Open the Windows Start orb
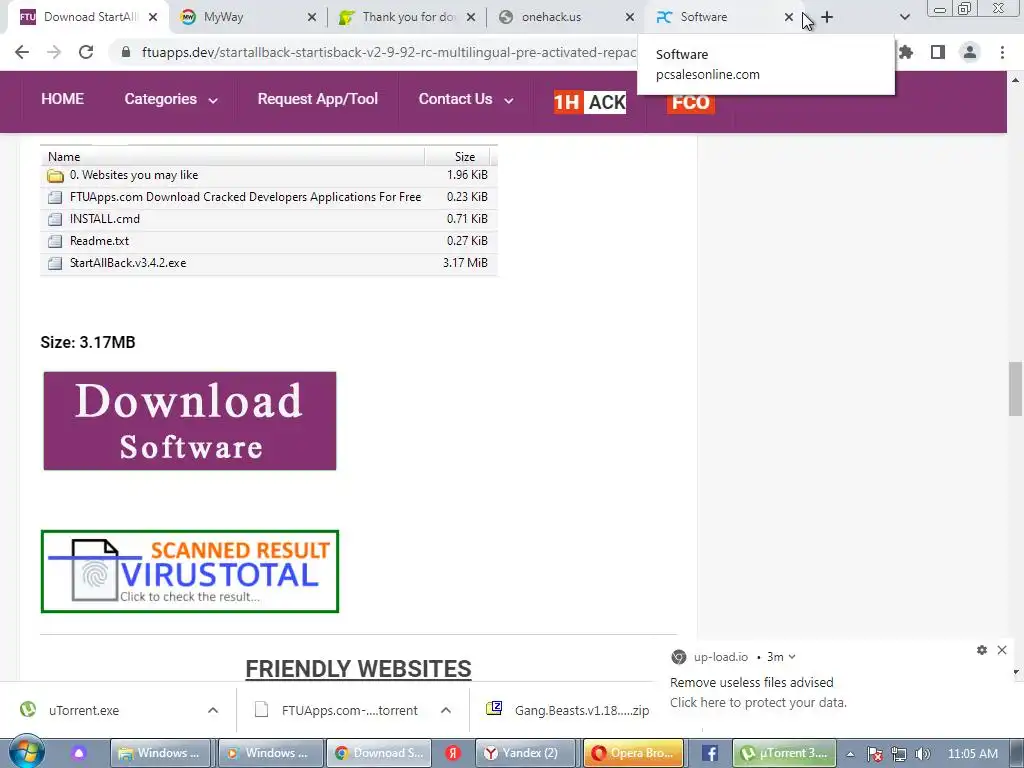This screenshot has width=1024, height=768. click(x=27, y=753)
